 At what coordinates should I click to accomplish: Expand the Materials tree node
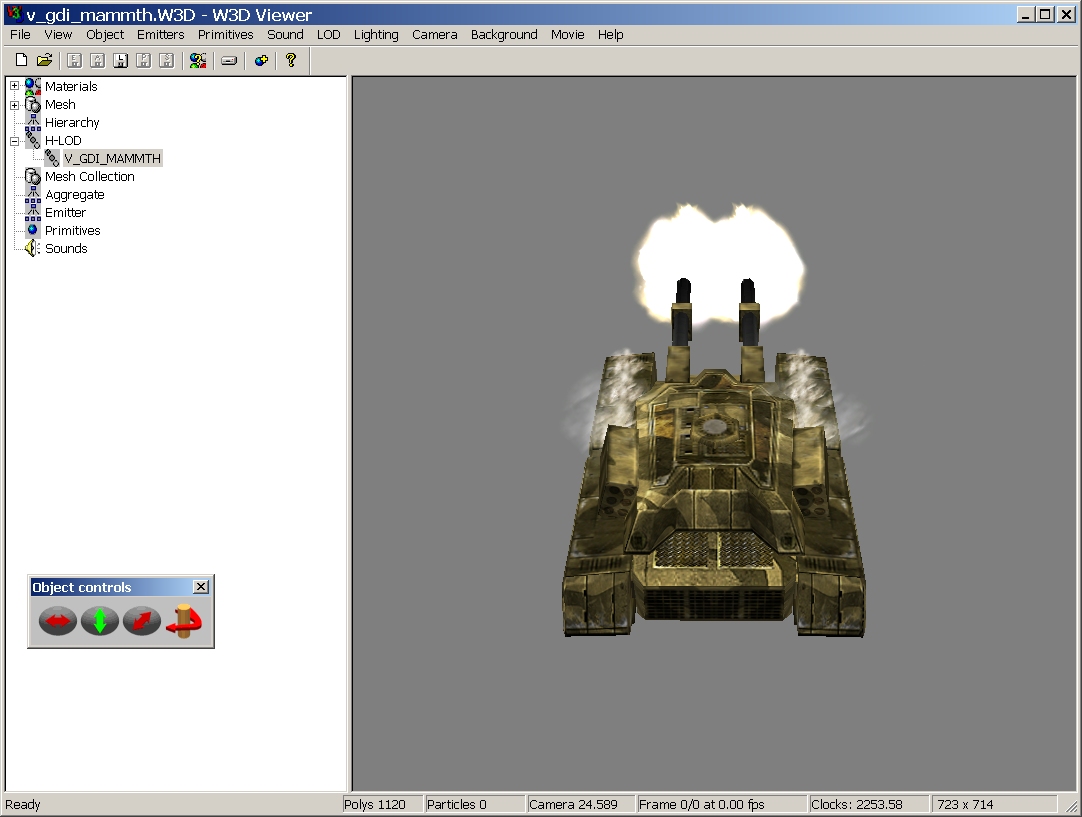pyautogui.click(x=14, y=86)
